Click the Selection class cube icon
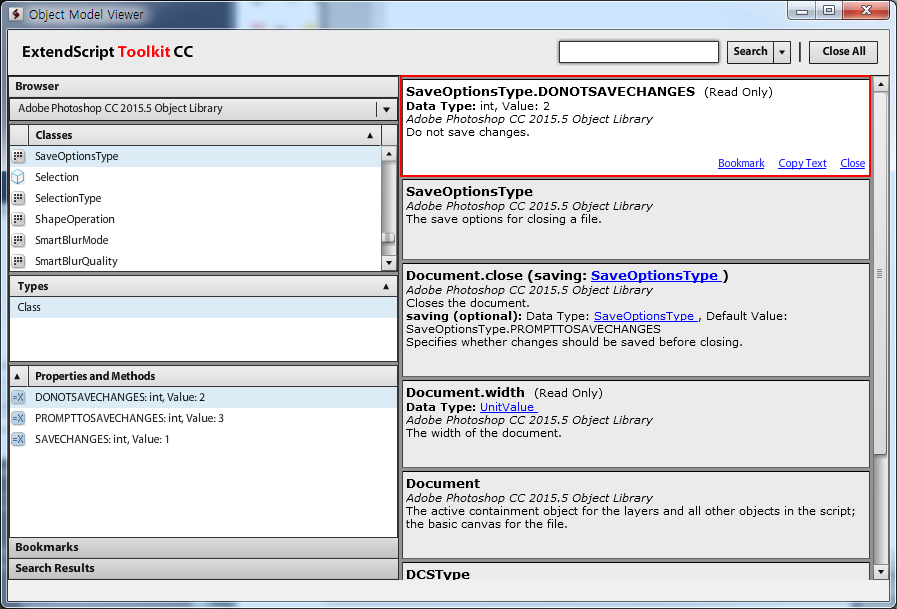This screenshot has height=609, width=897. (18, 177)
